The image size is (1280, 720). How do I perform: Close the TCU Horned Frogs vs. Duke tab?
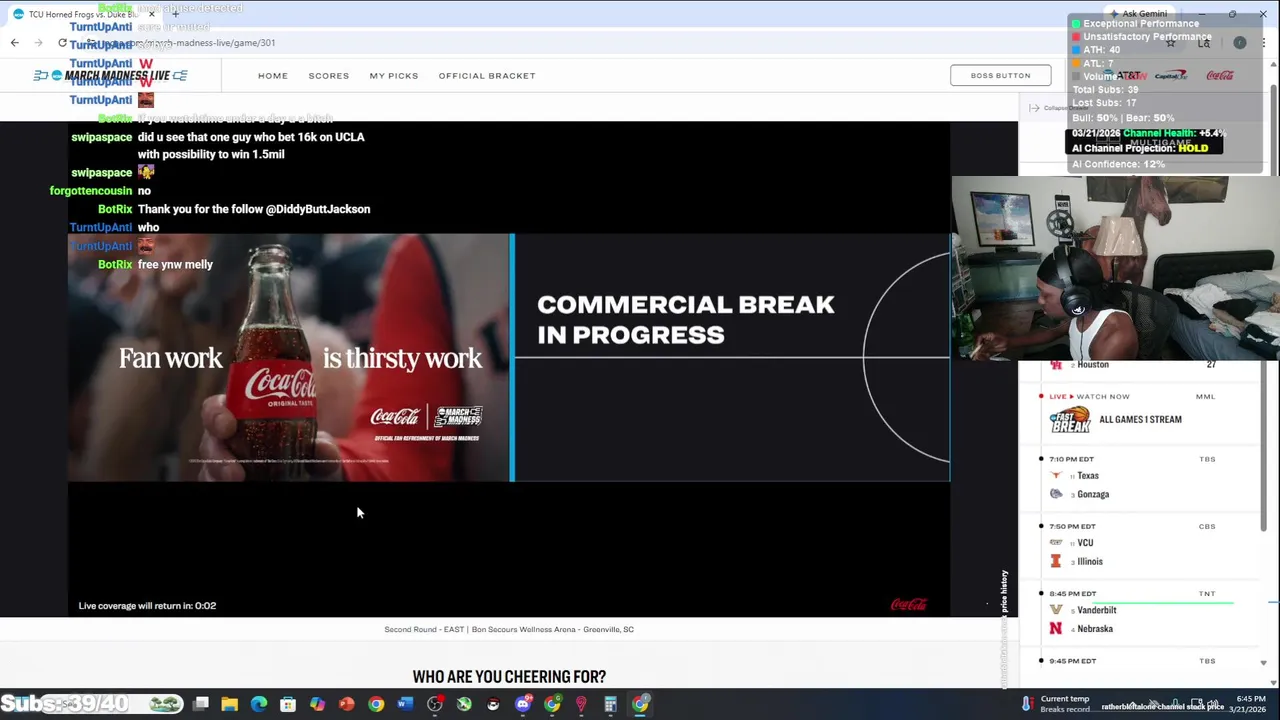151,14
